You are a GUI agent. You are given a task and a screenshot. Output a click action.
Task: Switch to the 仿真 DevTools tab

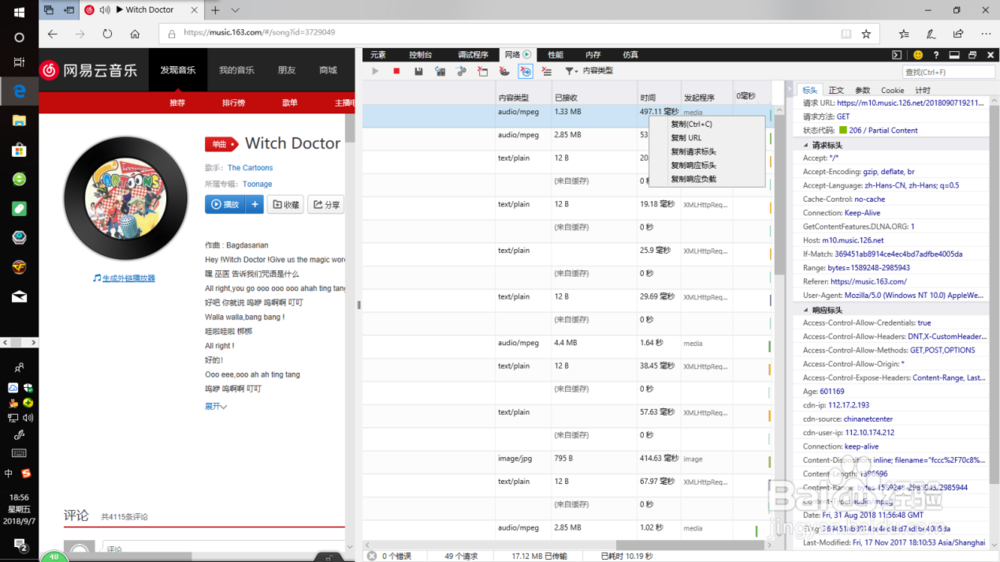[630, 55]
